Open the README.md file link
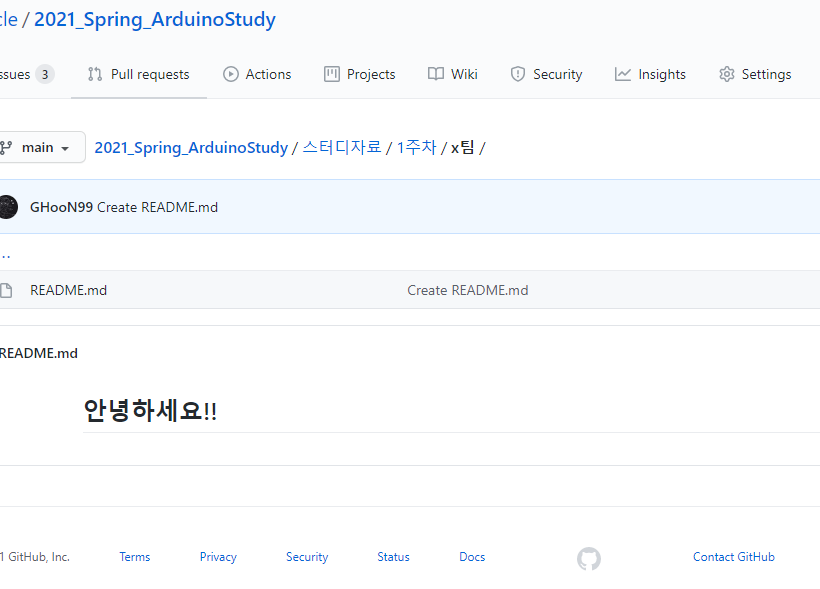Screen dimensions: 820x589 click(x=68, y=289)
